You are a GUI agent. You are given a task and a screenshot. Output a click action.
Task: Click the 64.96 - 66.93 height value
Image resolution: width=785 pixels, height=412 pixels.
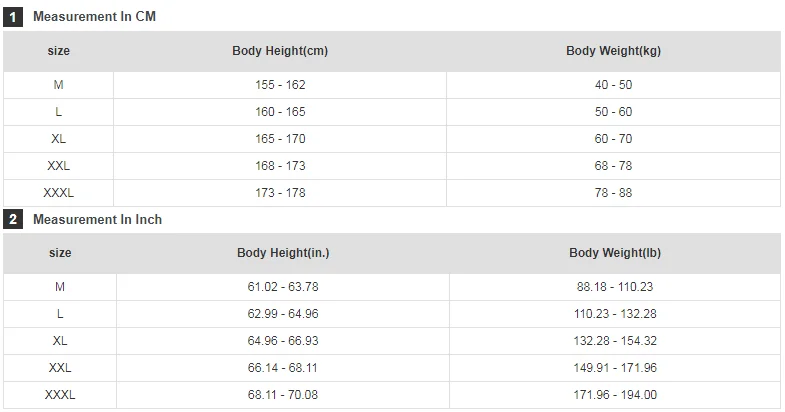point(283,341)
